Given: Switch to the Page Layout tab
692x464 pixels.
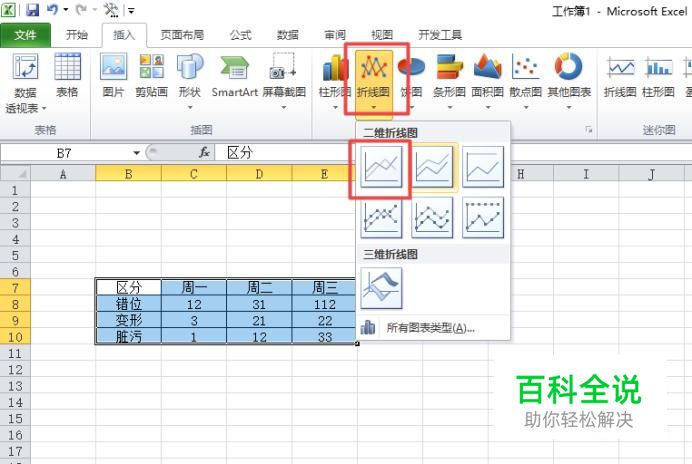Looking at the screenshot, I should [182, 35].
